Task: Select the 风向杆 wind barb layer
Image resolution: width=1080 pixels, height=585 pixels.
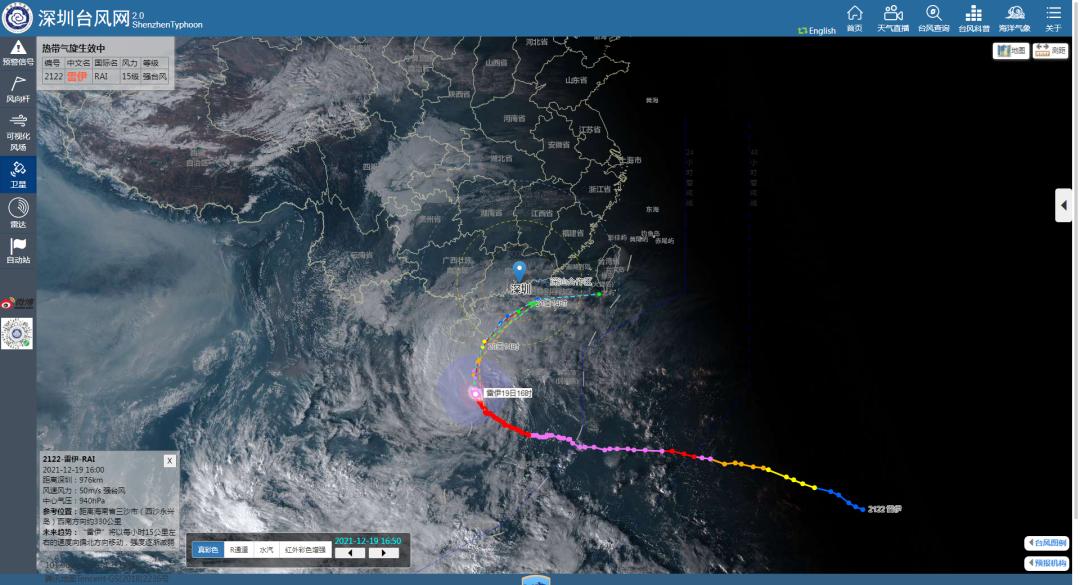Action: tap(18, 91)
